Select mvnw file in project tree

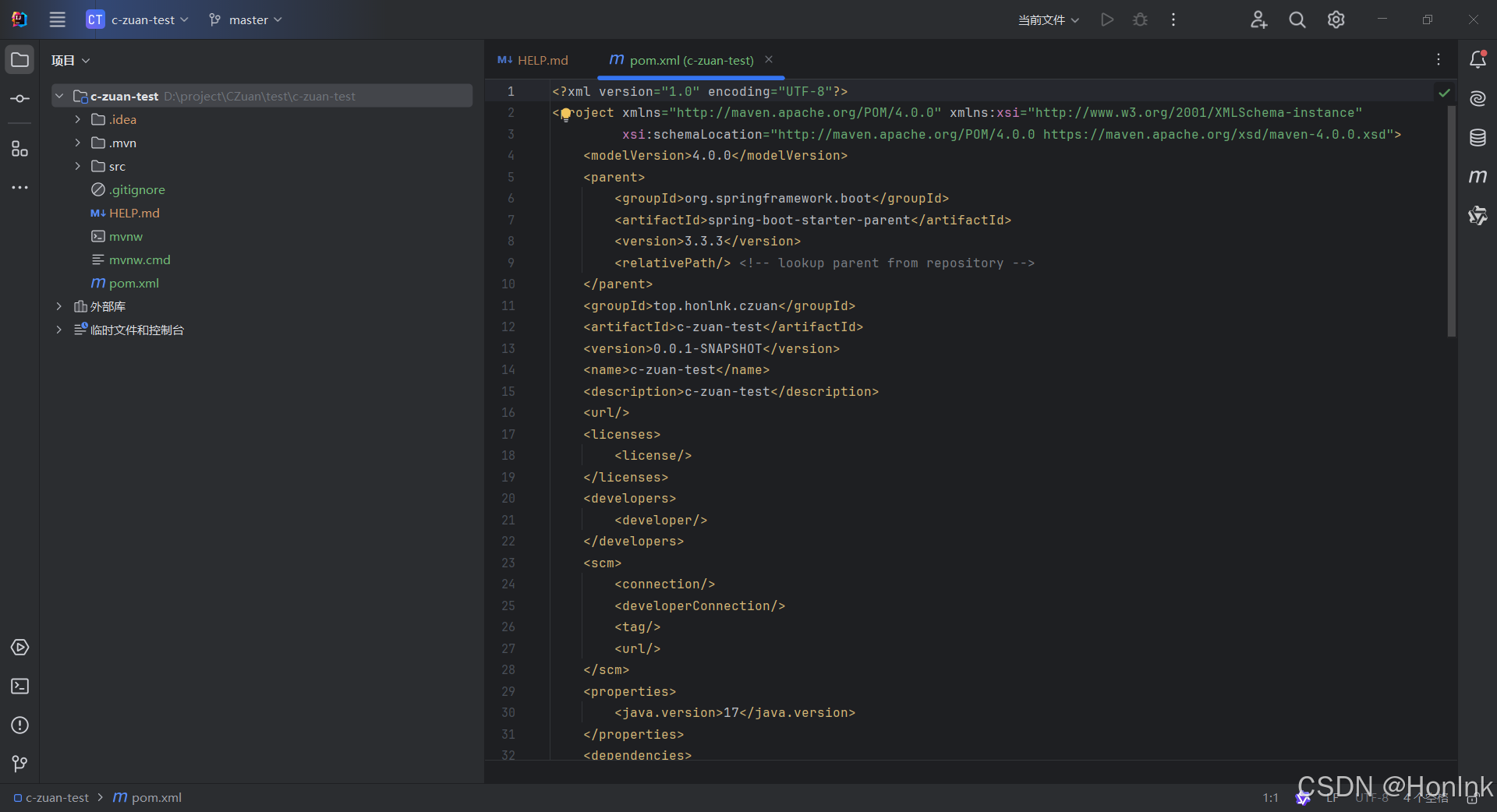tap(117, 236)
